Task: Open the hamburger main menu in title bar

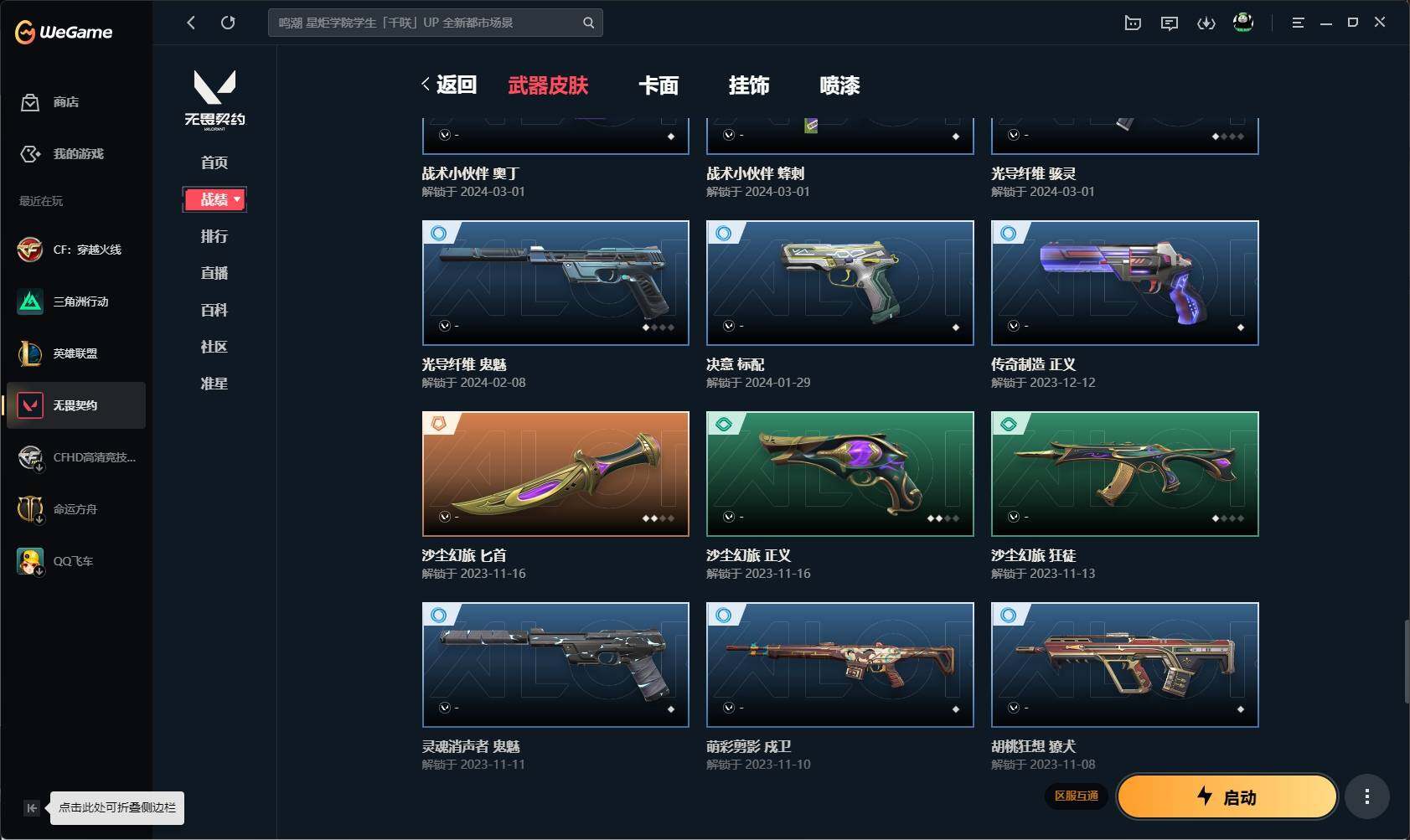Action: point(1298,23)
